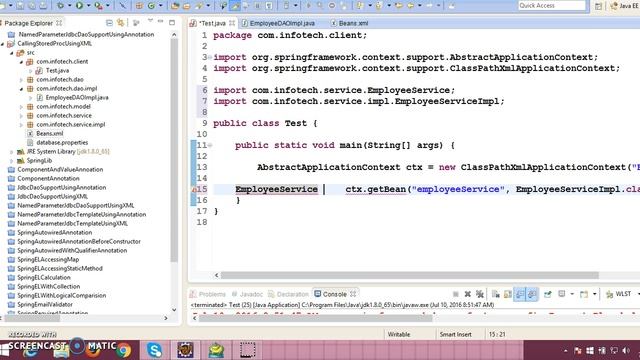Click the New Java Package toolbar icon
Image resolution: width=640 pixels, height=360 pixels.
[139, 6]
